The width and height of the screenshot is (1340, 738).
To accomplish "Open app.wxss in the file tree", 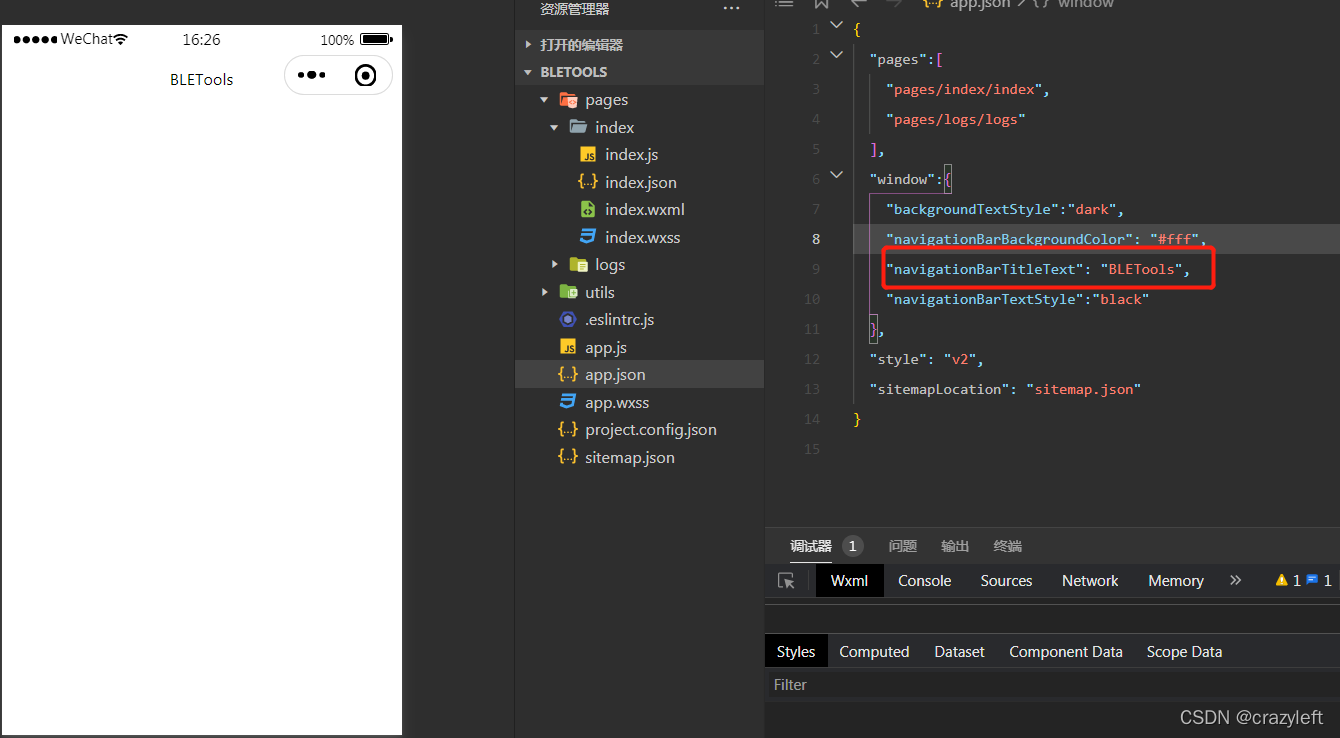I will [617, 403].
